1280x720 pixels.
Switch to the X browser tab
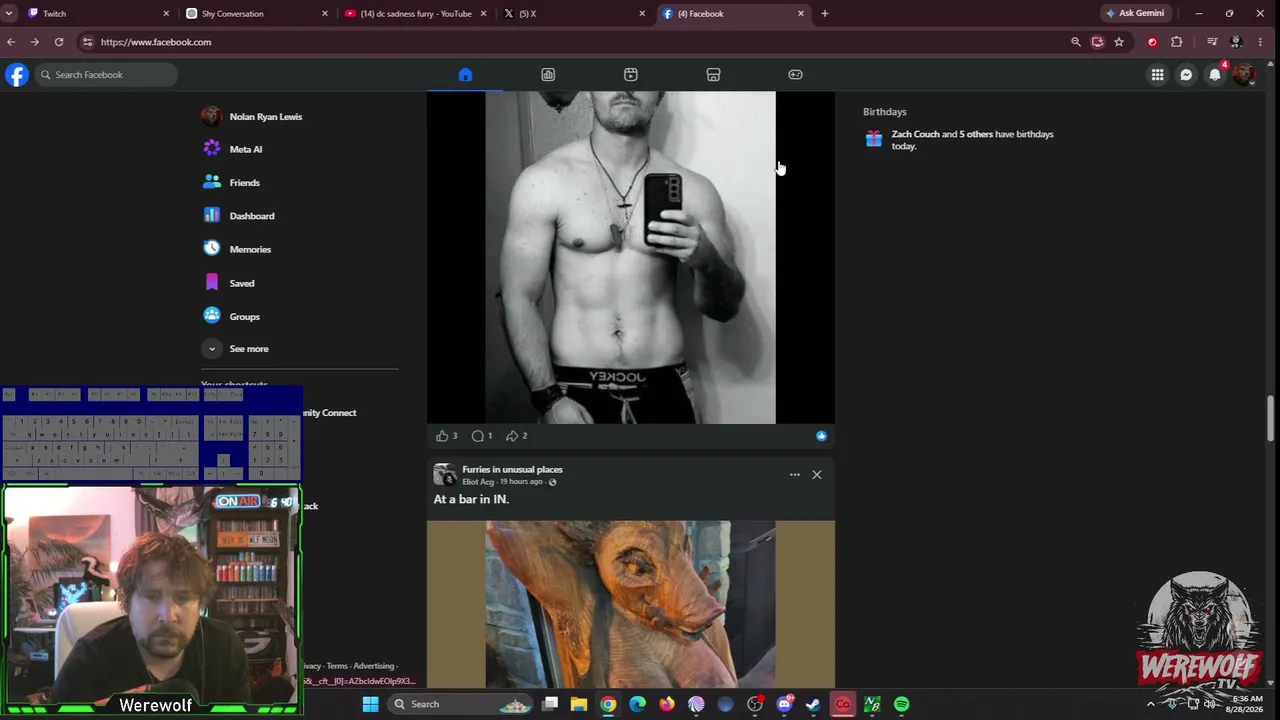pyautogui.click(x=575, y=14)
